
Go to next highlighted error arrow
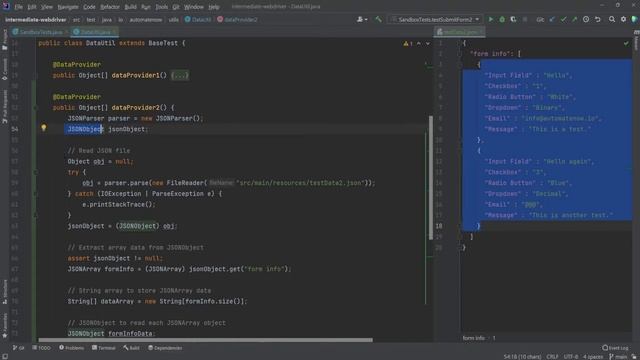[x=428, y=43]
